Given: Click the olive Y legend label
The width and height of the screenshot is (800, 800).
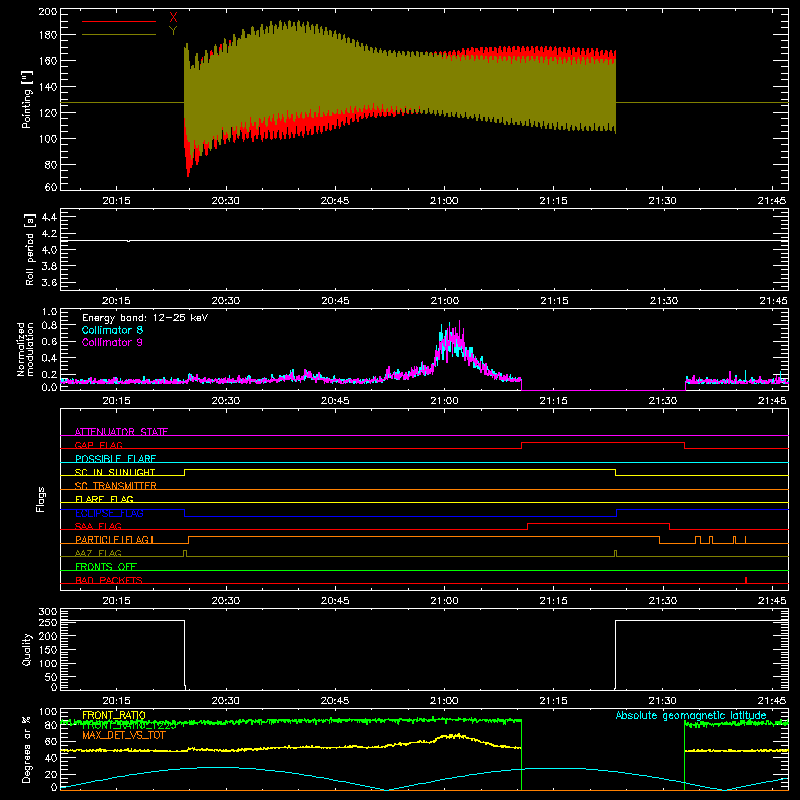Looking at the screenshot, I should point(173,31).
